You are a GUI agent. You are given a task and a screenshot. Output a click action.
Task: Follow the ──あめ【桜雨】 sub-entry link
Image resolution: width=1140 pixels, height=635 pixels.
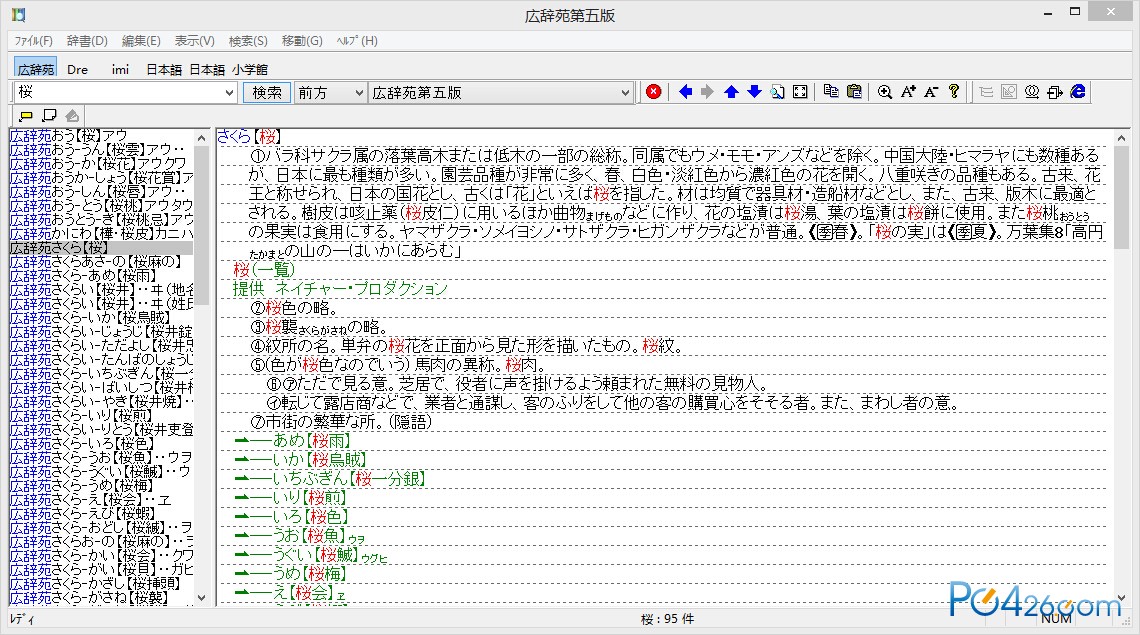coord(293,441)
